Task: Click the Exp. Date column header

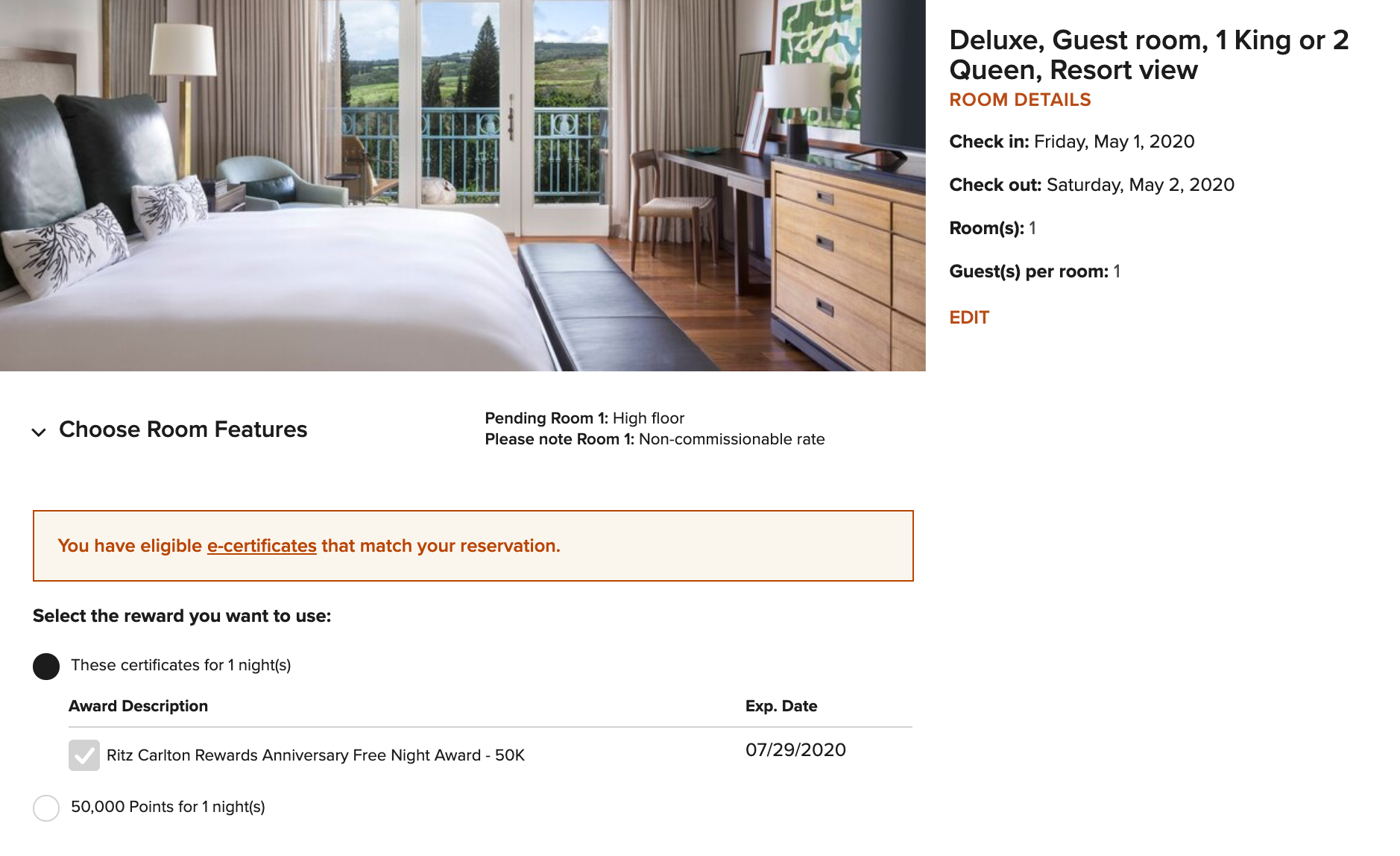Action: pyautogui.click(x=782, y=705)
